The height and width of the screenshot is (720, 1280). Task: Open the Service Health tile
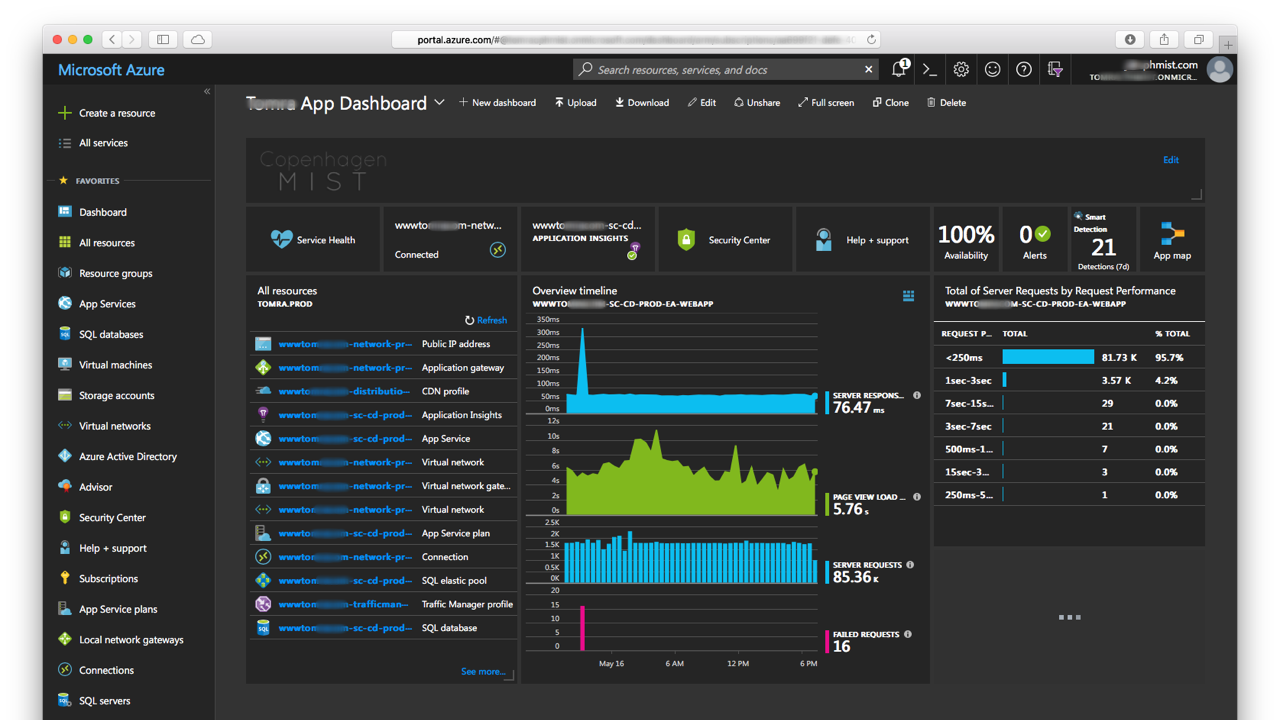tap(313, 239)
